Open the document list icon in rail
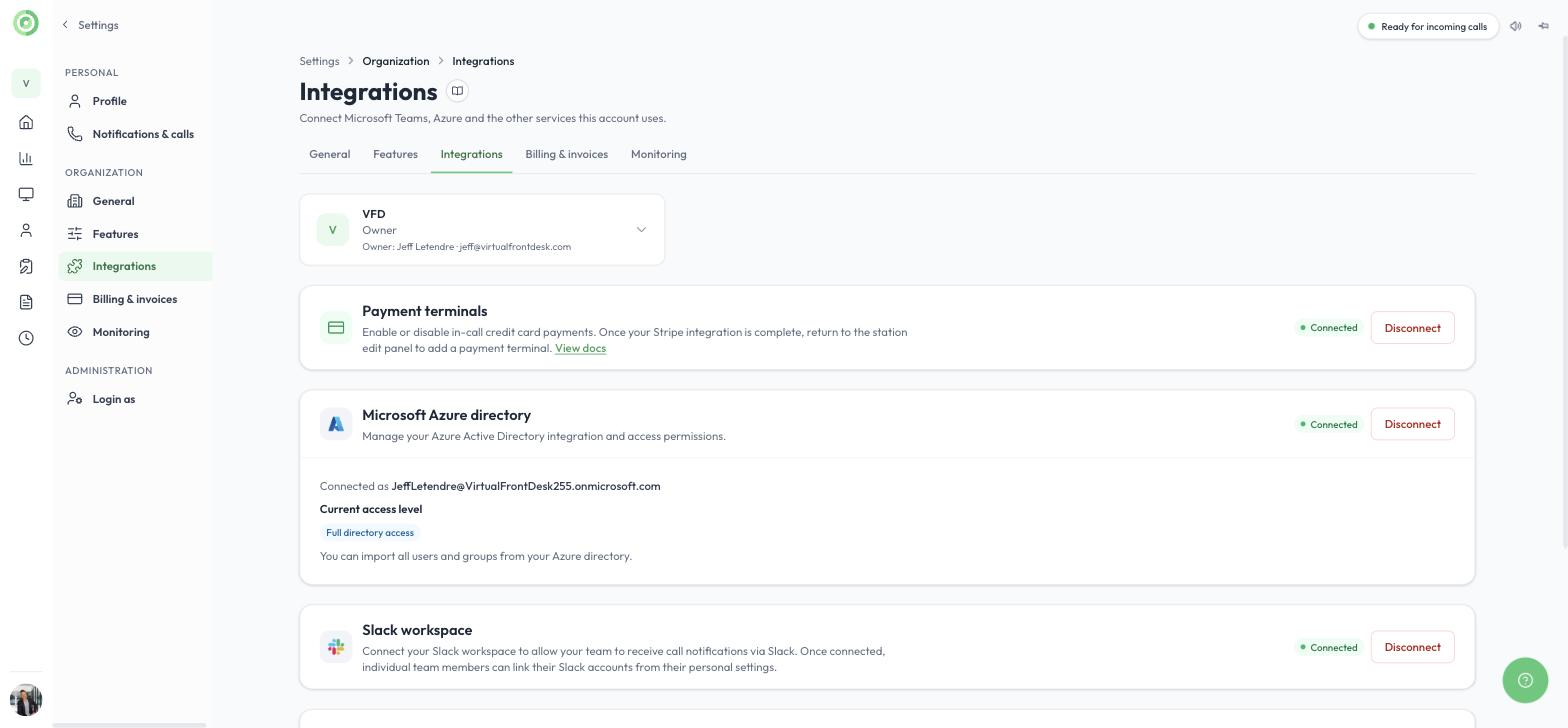 (x=26, y=302)
